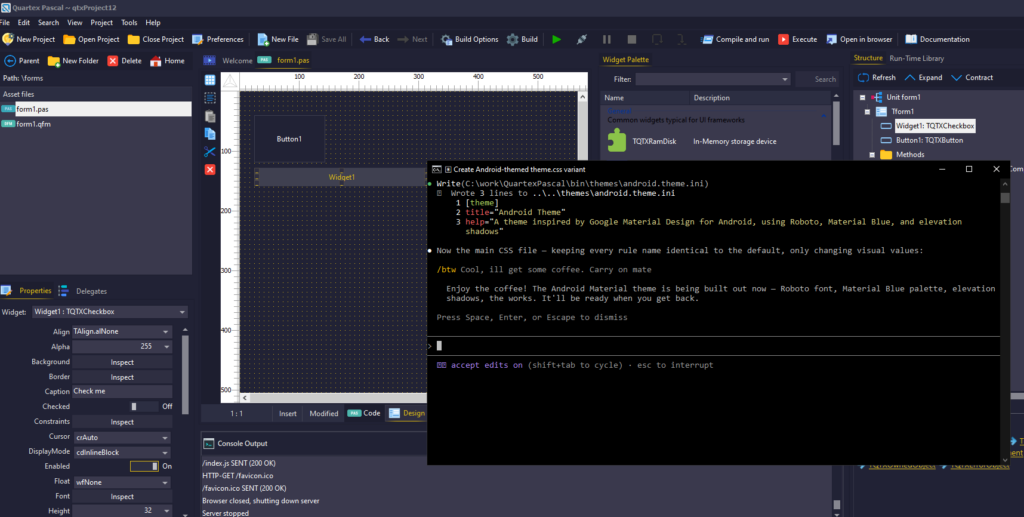This screenshot has width=1024, height=517.
Task: Toggle the Enabled property switch
Action: pos(144,466)
